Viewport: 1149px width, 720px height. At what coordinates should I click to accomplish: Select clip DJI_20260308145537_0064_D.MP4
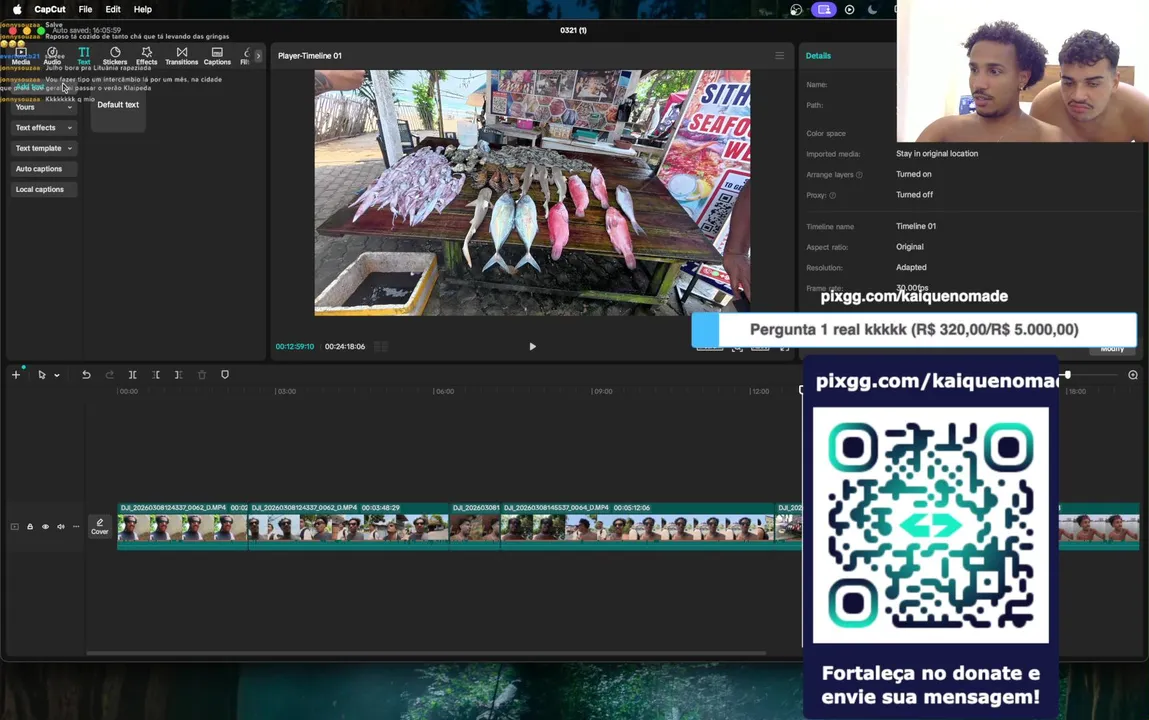[637, 526]
